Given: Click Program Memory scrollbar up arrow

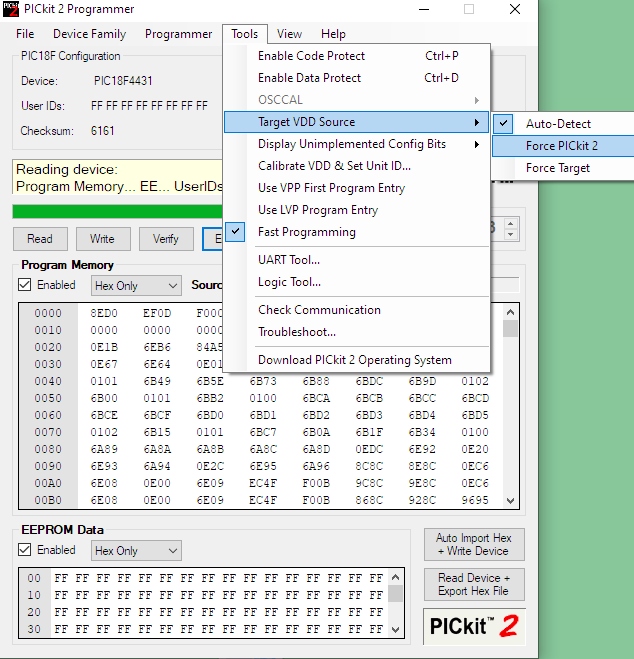Looking at the screenshot, I should click(510, 312).
